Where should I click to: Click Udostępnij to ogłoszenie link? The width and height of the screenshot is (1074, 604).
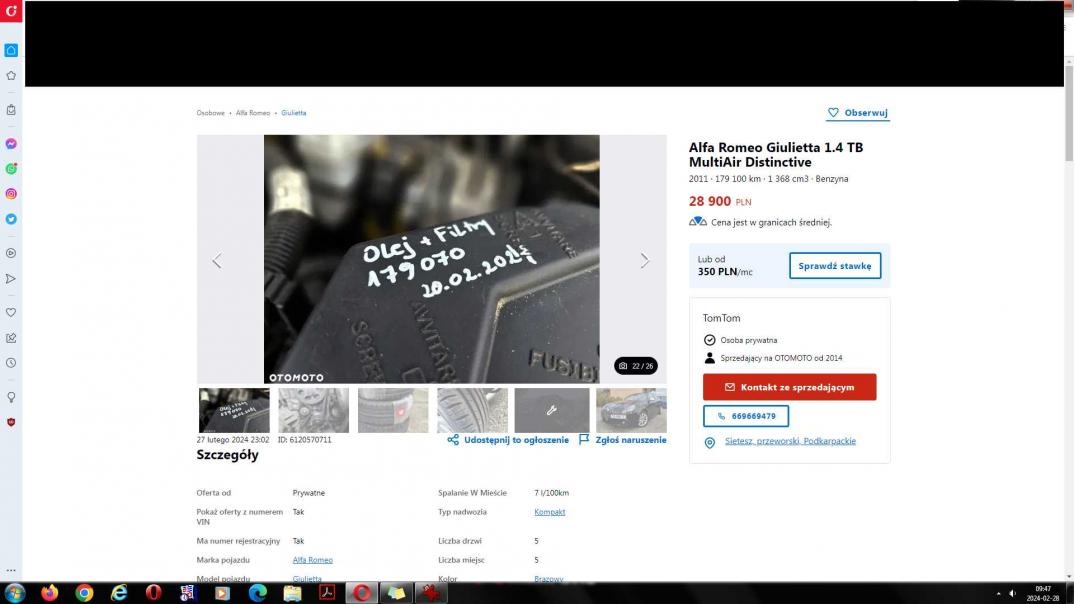tap(508, 440)
